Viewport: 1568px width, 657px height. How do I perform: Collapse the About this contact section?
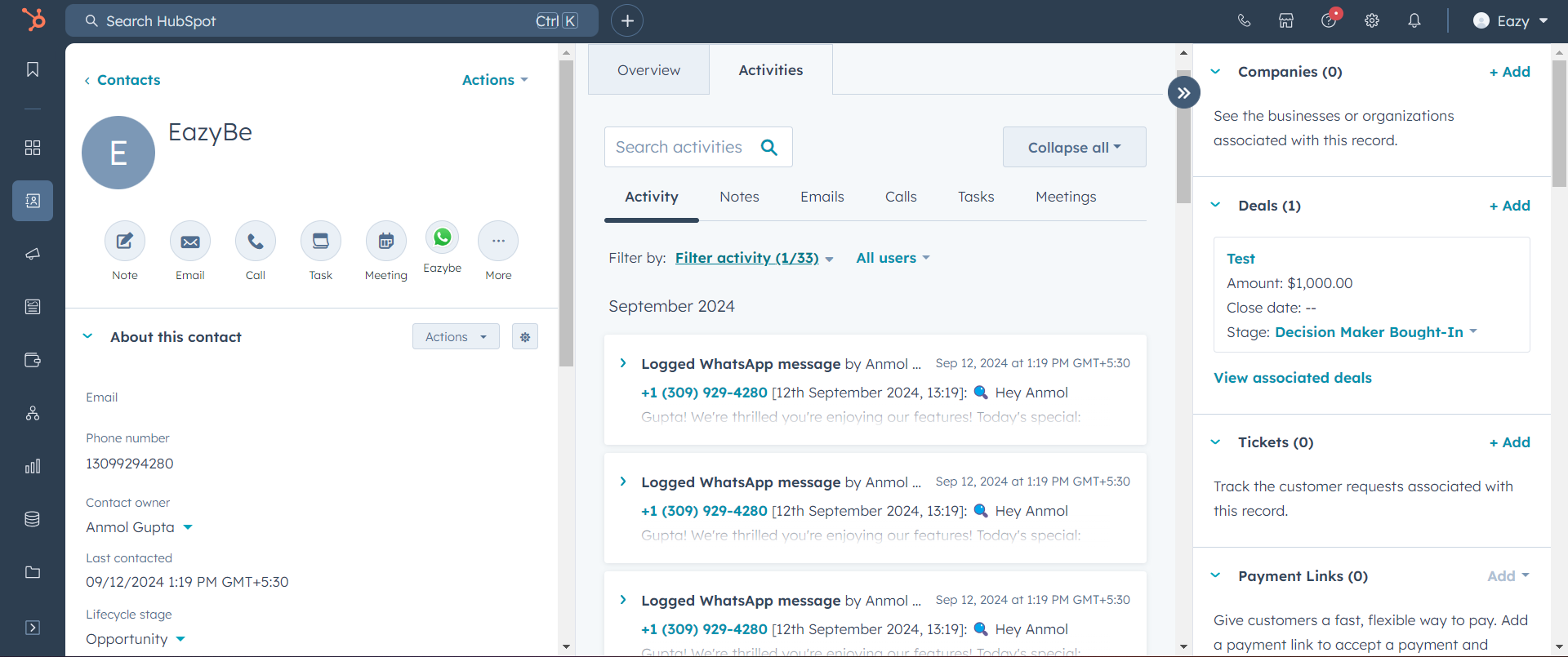tap(88, 336)
